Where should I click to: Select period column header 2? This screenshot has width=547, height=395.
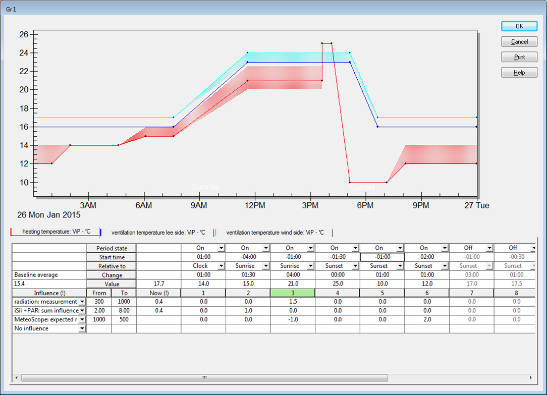248,293
